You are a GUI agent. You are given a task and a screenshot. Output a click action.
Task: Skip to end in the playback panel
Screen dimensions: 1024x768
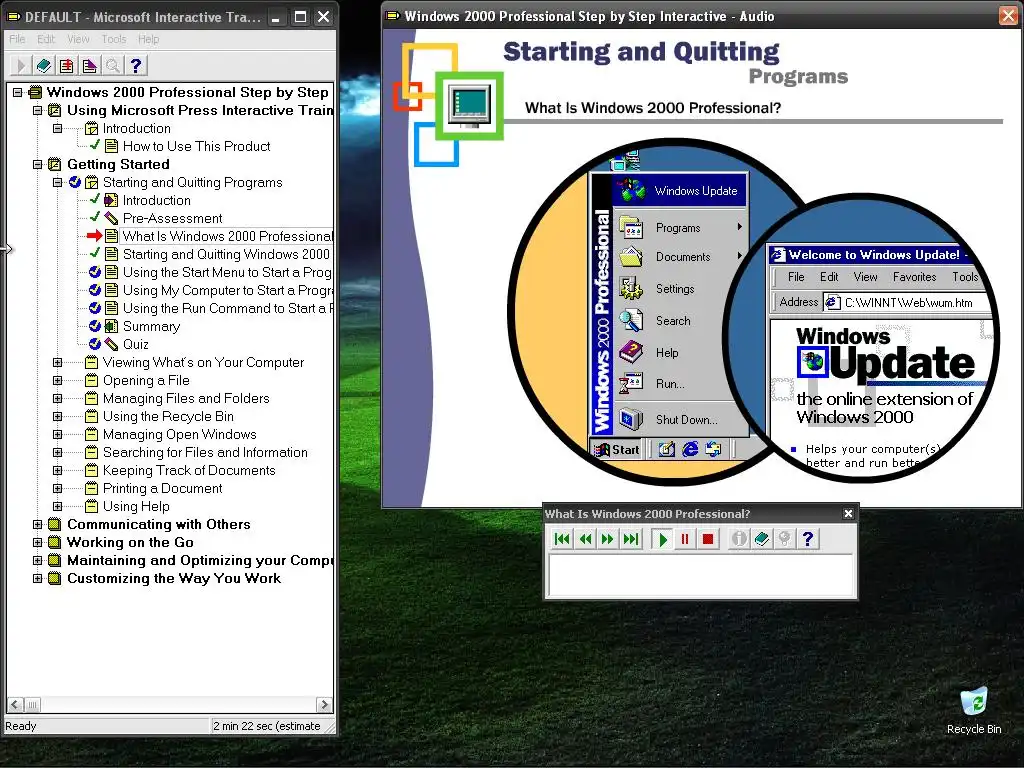[631, 539]
